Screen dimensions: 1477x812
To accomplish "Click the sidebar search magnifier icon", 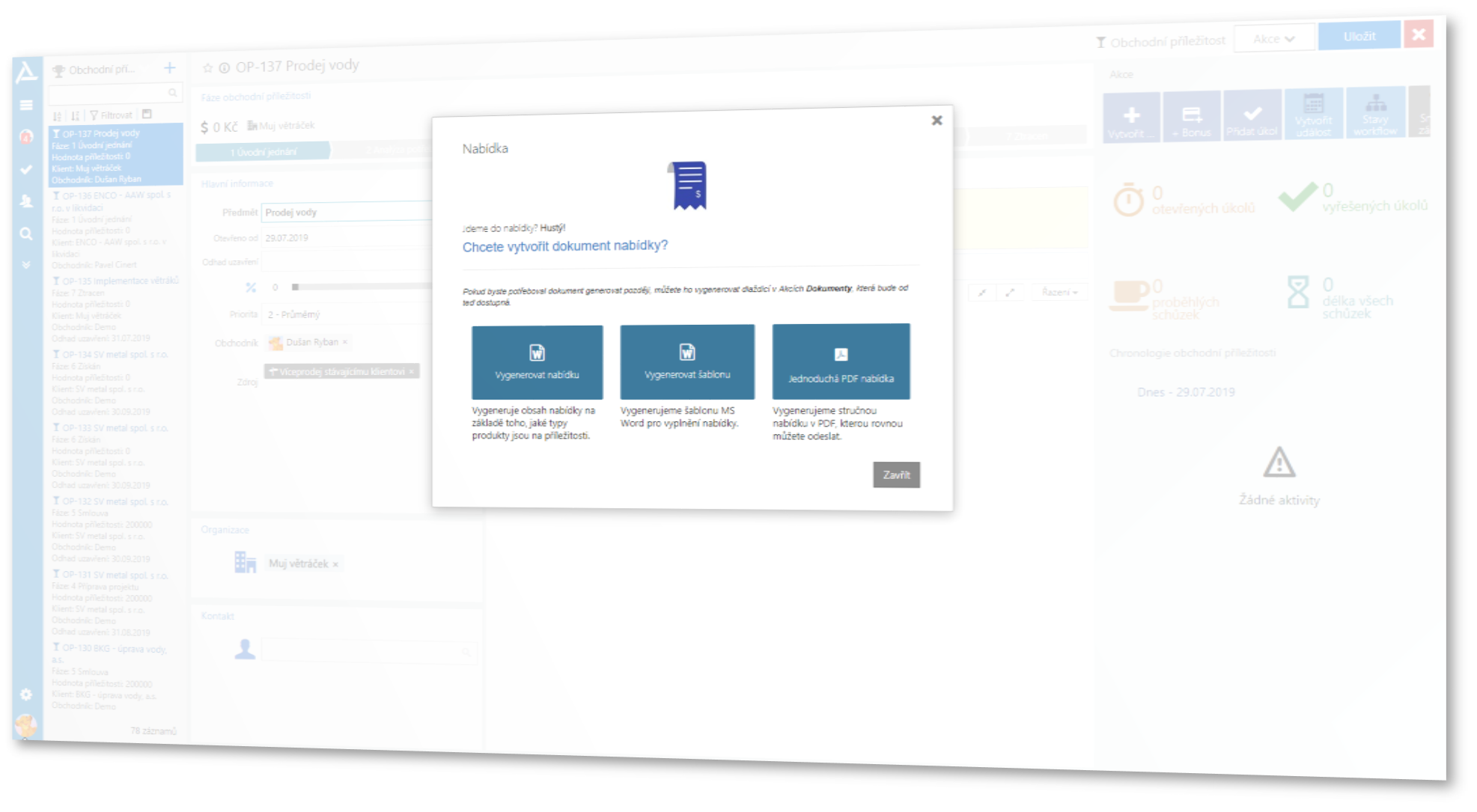I will (x=26, y=234).
